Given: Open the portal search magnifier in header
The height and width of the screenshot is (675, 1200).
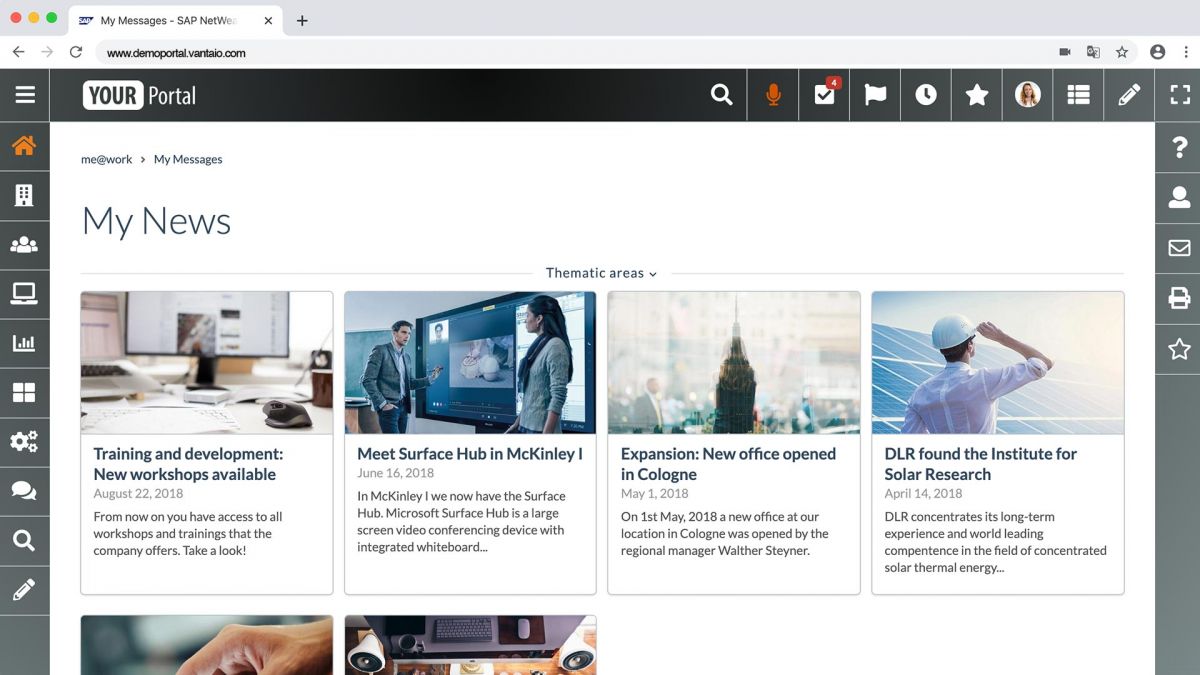Looking at the screenshot, I should click(x=721, y=95).
